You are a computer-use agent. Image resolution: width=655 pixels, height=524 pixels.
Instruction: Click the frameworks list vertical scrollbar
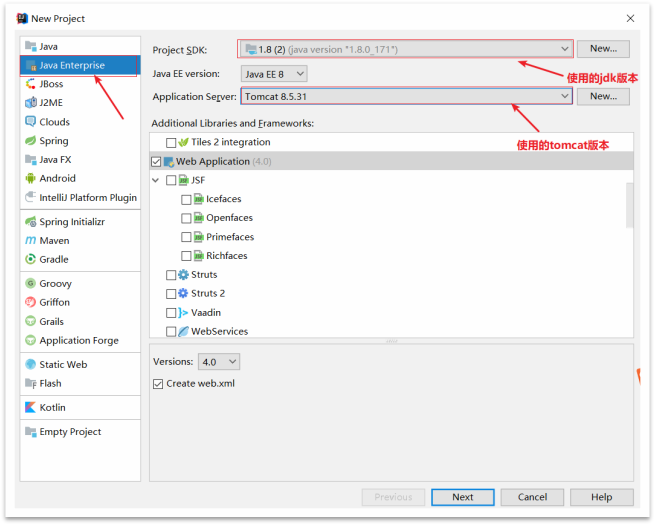[x=629, y=205]
